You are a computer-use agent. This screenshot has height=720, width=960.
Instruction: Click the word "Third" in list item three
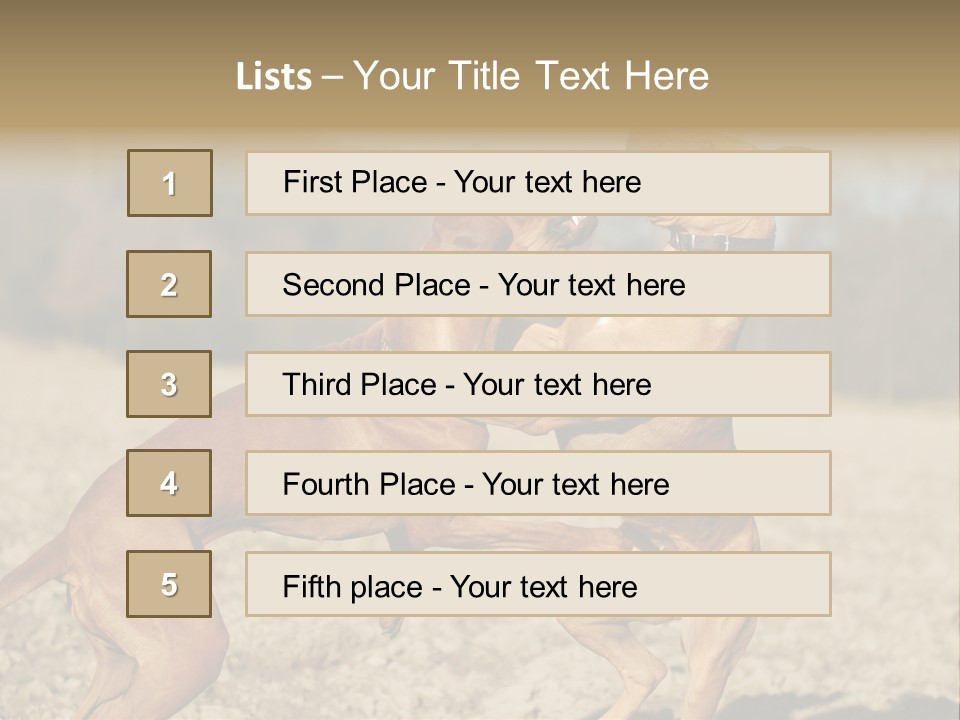(317, 385)
